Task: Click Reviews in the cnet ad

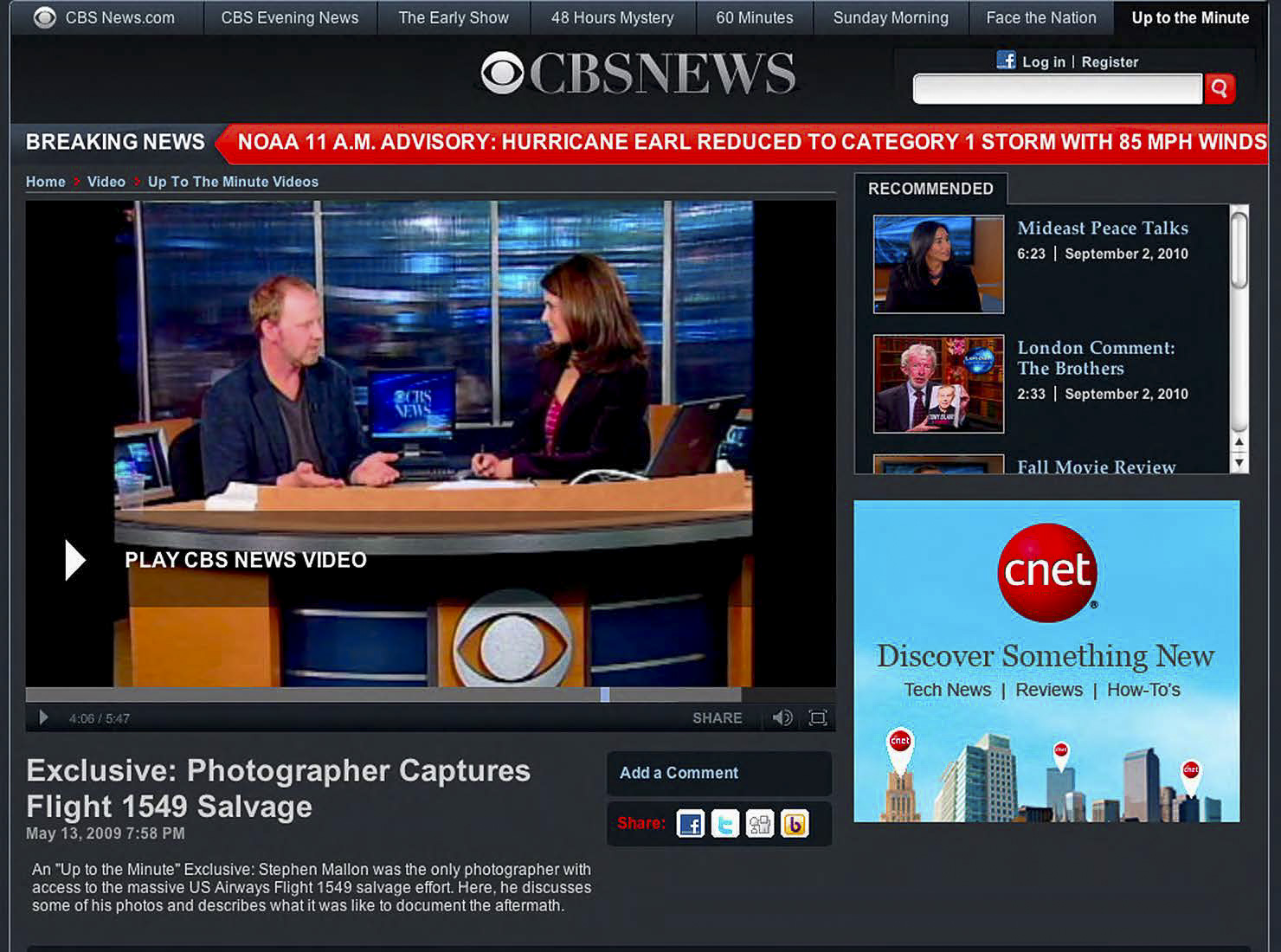Action: [x=1049, y=690]
